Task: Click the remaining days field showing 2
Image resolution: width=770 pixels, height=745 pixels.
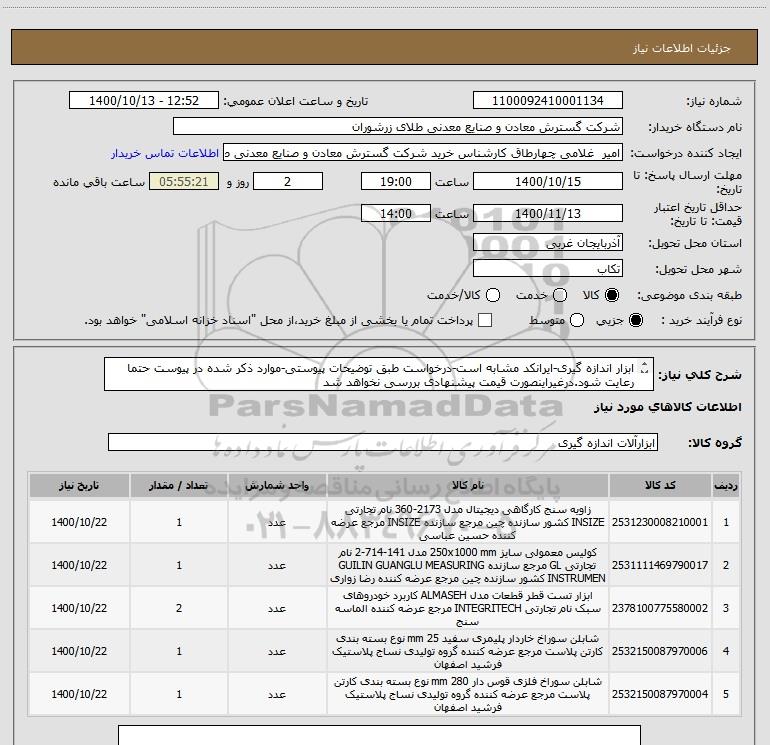Action: tap(288, 181)
